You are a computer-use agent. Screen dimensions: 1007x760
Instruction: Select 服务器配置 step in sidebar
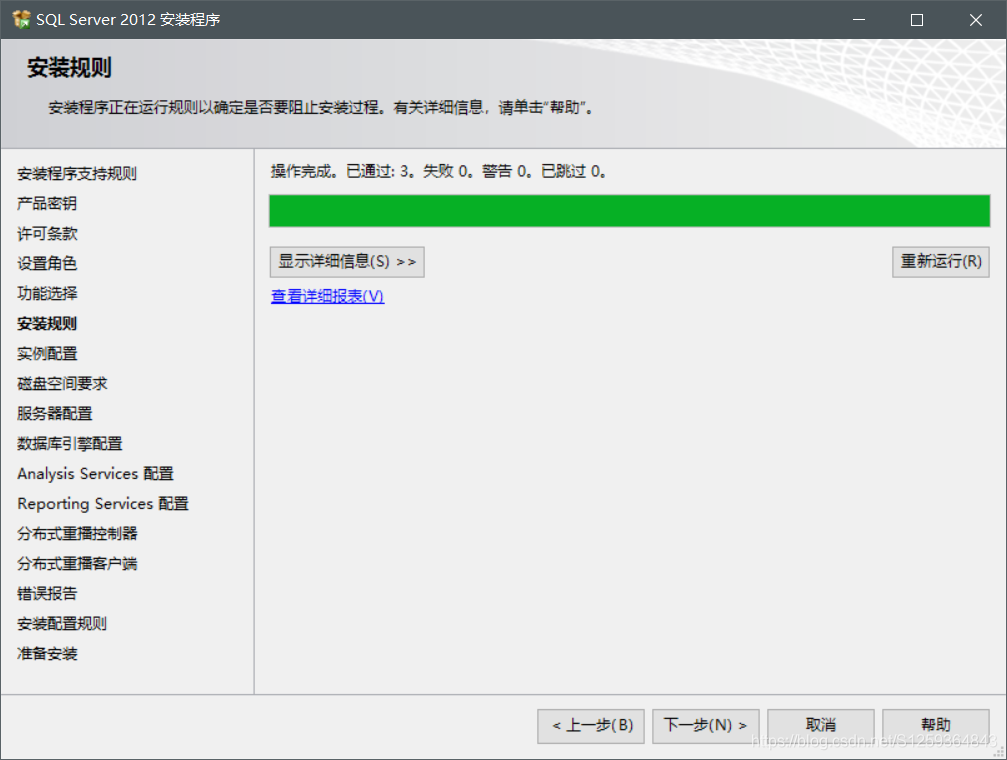click(55, 414)
